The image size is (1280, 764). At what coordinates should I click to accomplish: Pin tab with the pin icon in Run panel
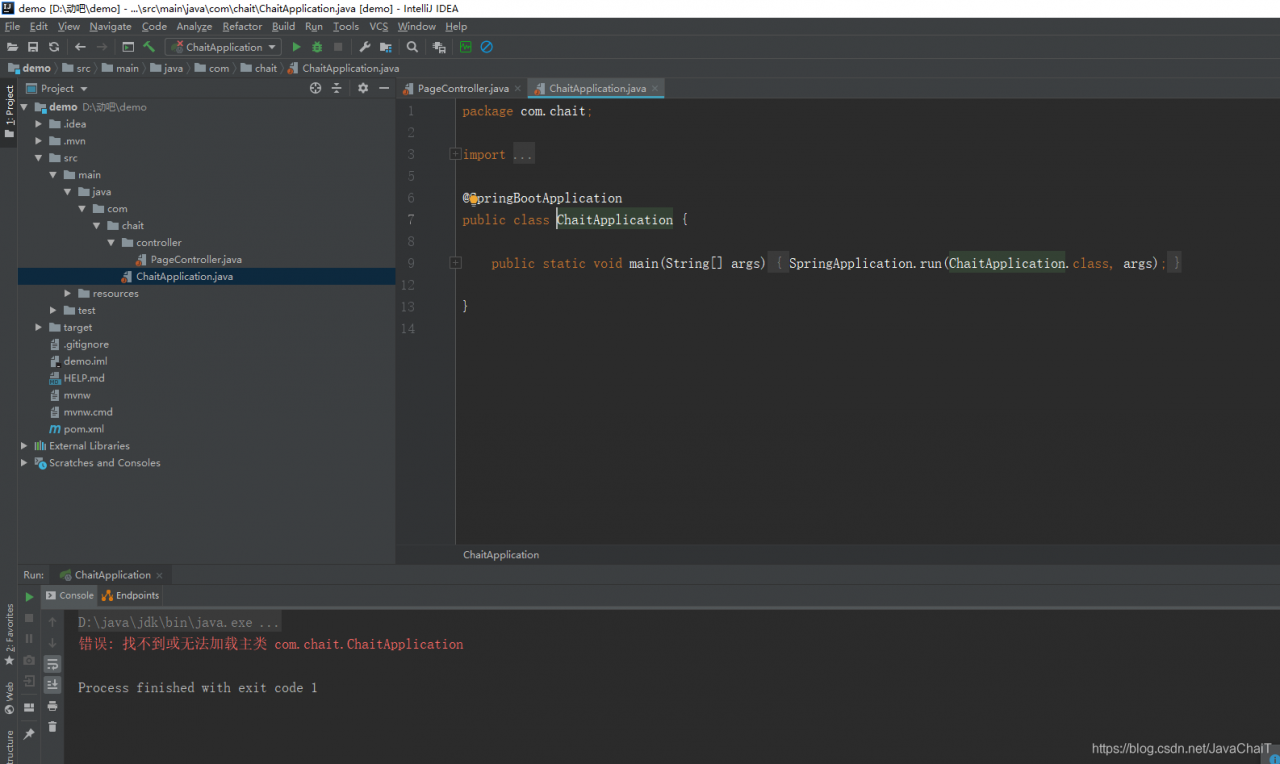(x=29, y=733)
